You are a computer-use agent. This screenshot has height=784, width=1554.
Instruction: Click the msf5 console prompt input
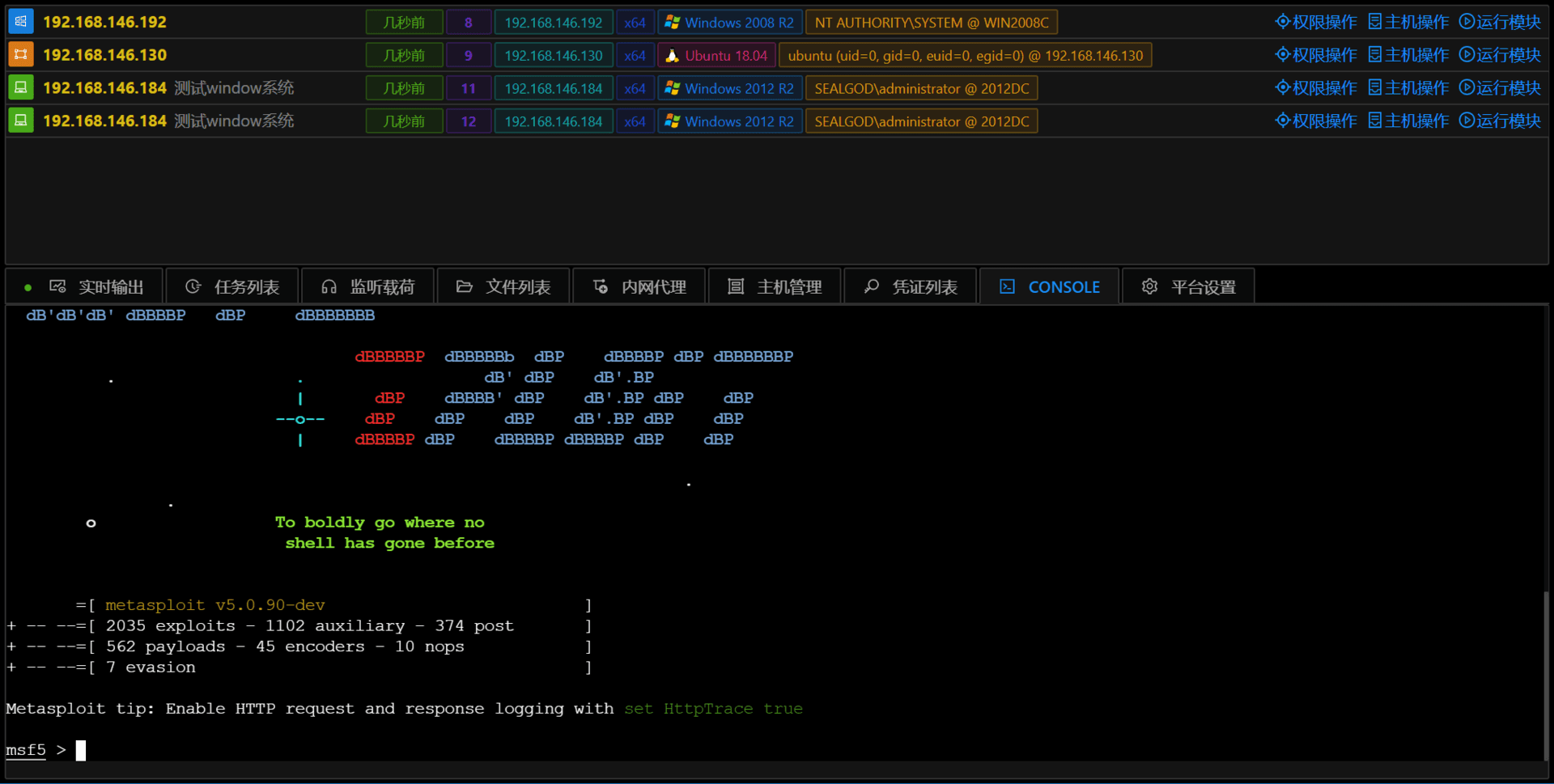coord(81,750)
